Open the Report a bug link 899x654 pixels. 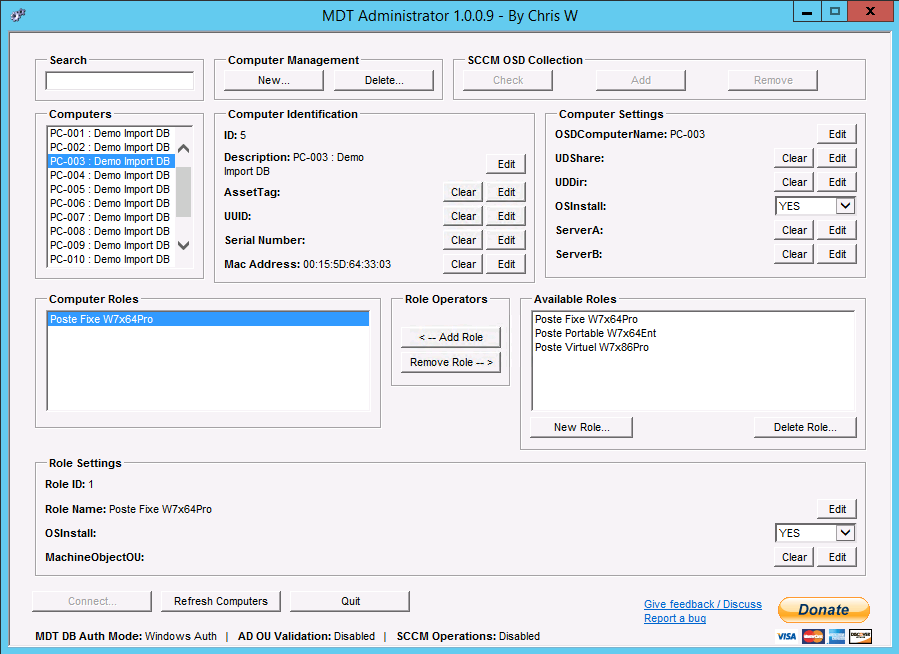(674, 619)
